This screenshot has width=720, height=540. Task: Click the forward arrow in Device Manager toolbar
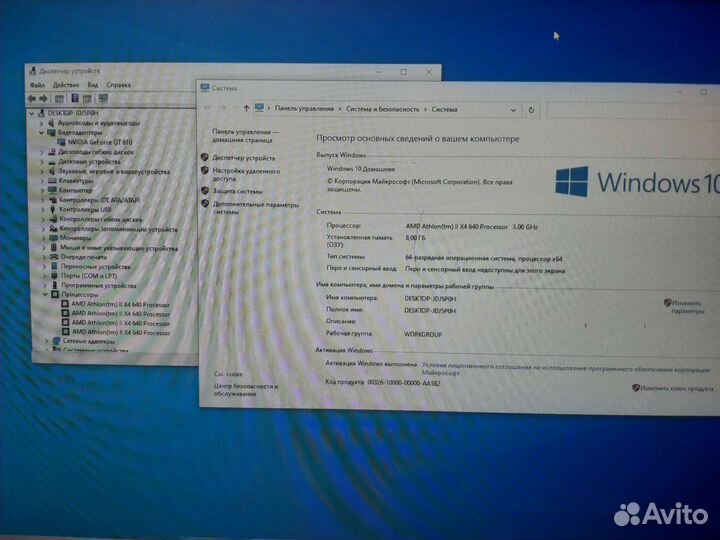tap(45, 99)
